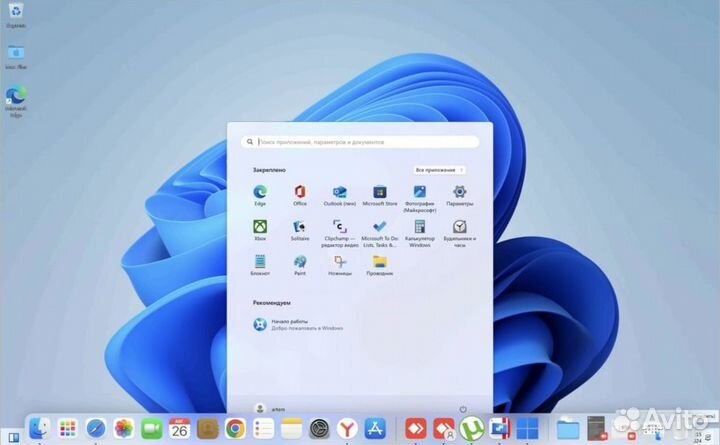Open the AnyDesk icon with user badge

[x=444, y=429]
